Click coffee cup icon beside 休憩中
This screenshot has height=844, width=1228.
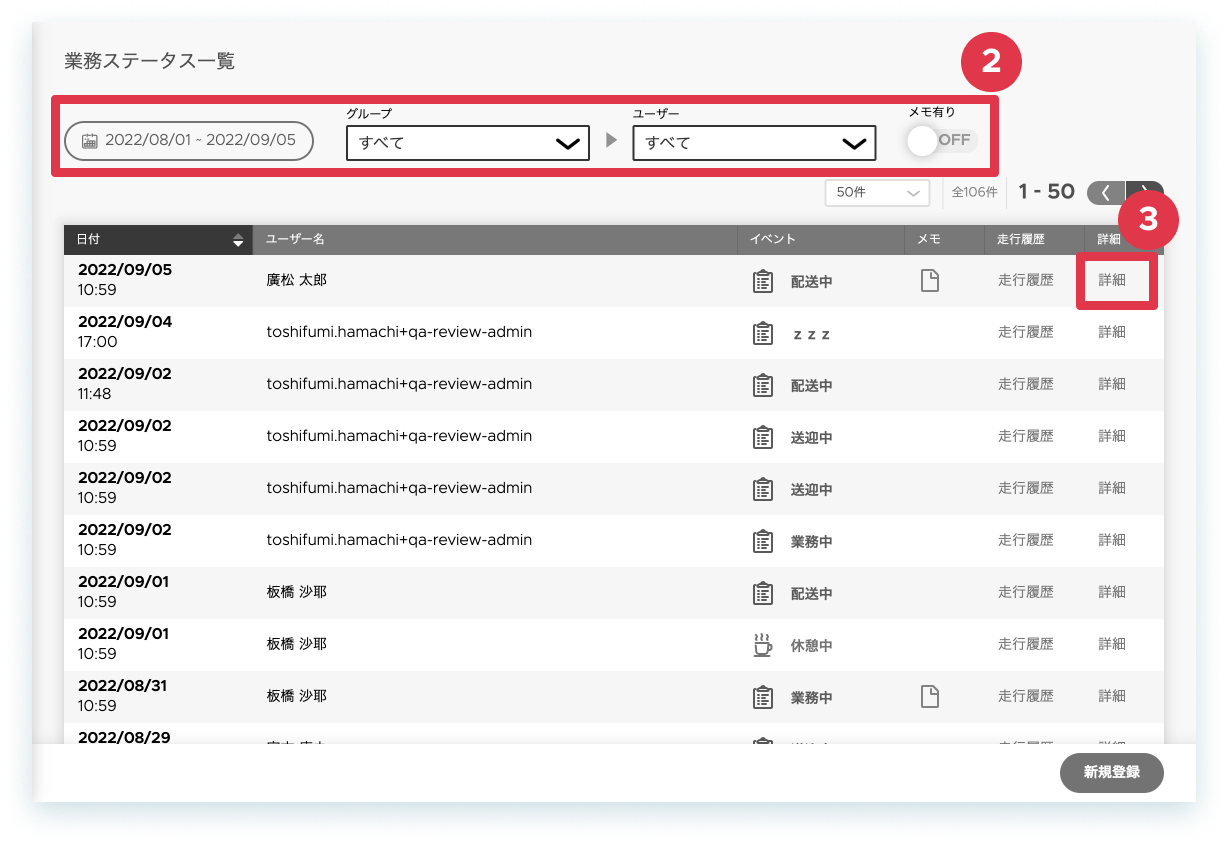[x=763, y=645]
